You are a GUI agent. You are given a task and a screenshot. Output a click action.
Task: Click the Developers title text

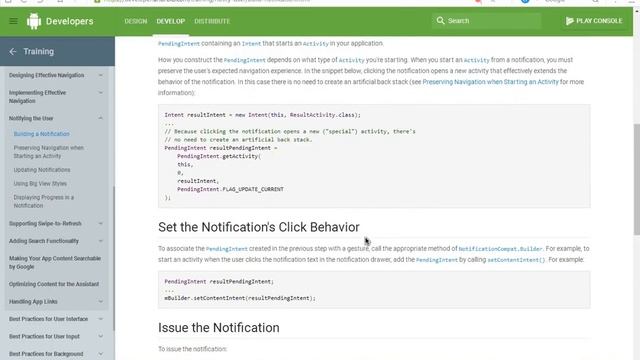[x=70, y=21]
